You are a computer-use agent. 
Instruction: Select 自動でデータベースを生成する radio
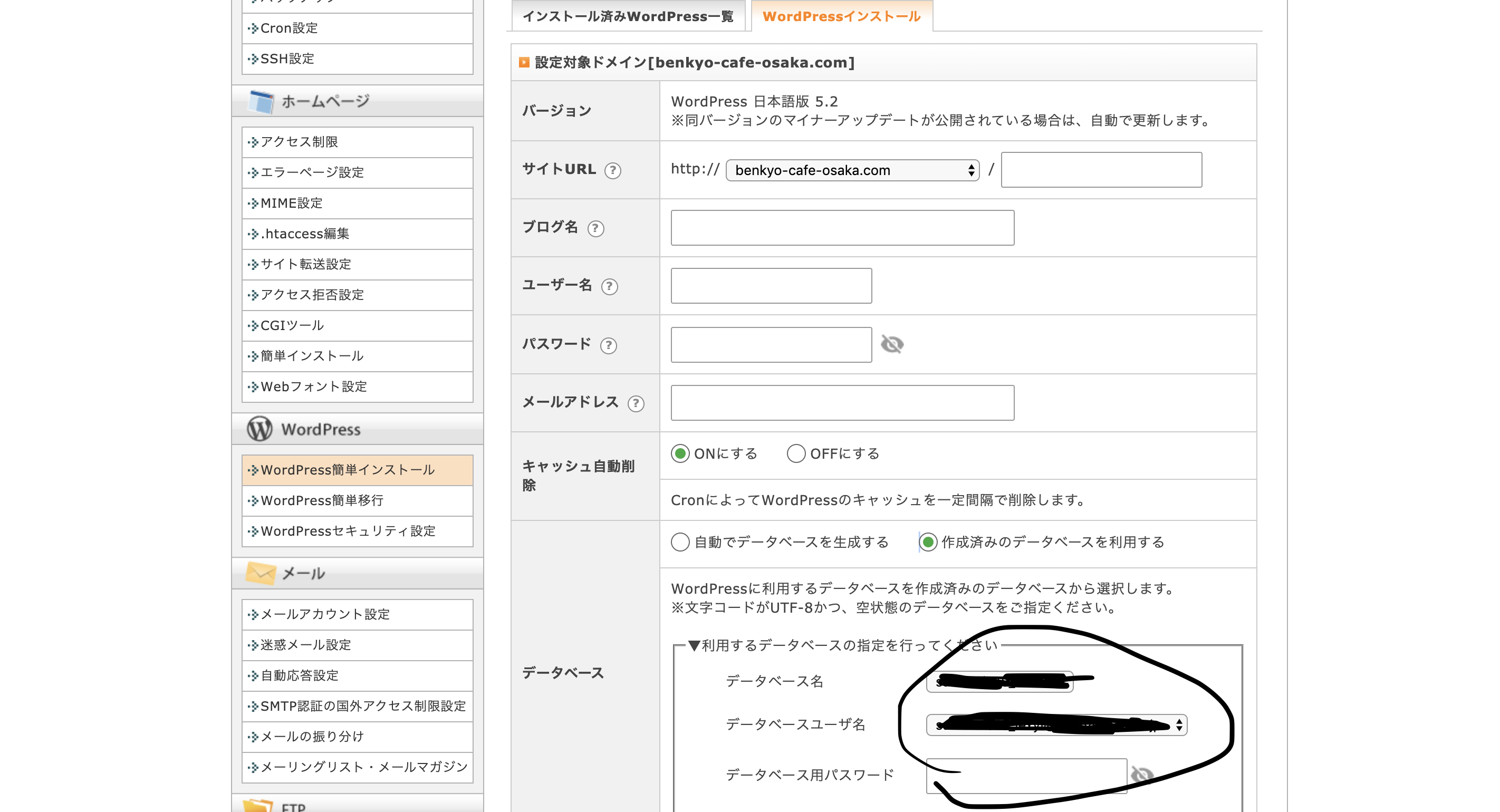pyautogui.click(x=680, y=542)
